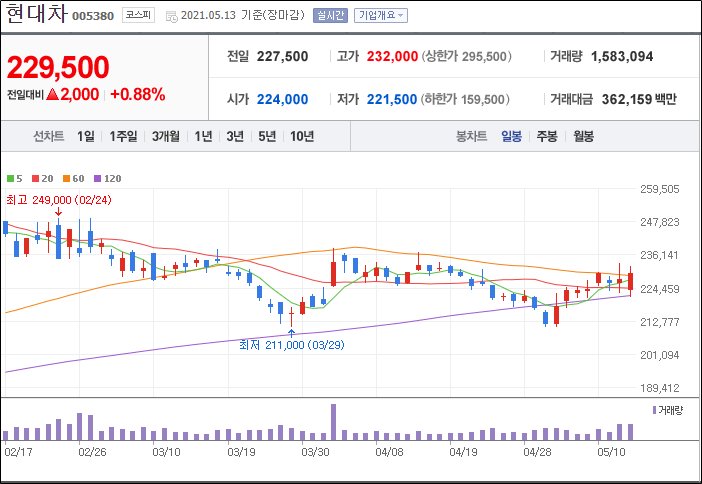This screenshot has width=702, height=484.
Task: Click the 봉차트 label
Action: 471,136
